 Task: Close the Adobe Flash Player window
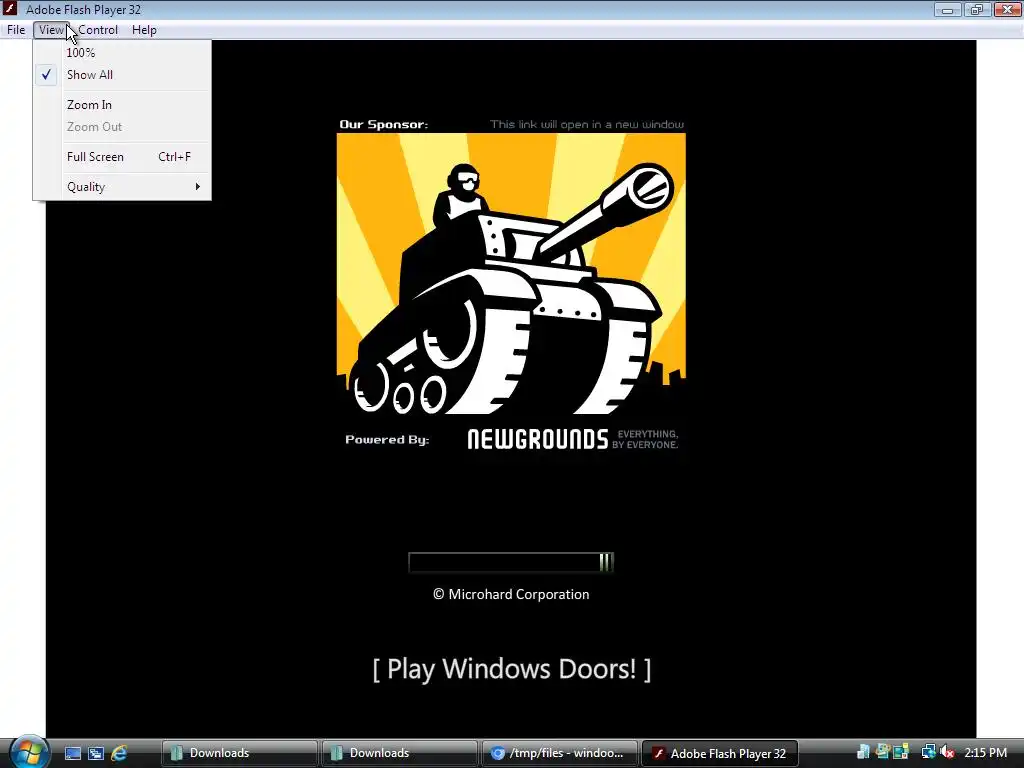click(x=1008, y=9)
